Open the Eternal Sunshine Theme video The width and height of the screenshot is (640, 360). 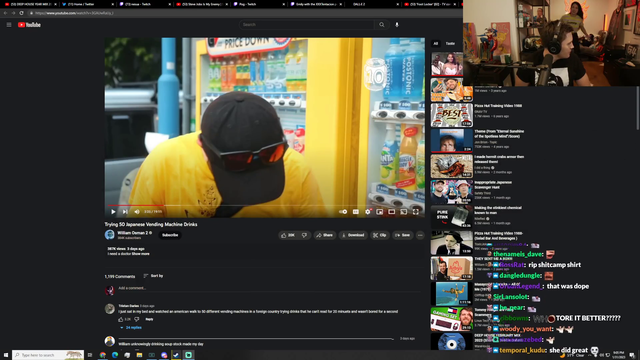451,140
